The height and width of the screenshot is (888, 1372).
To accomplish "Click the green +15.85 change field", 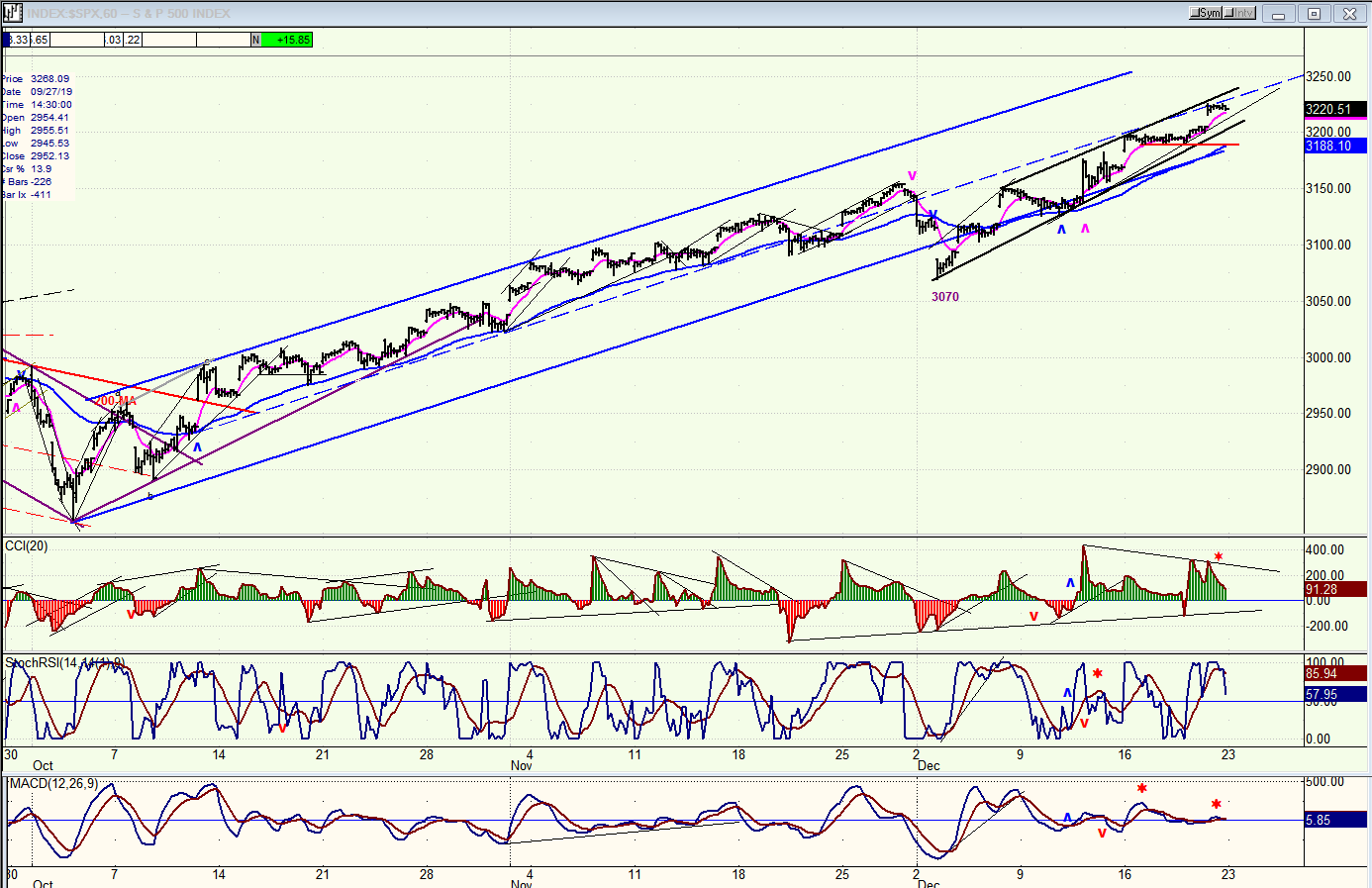I will click(x=287, y=40).
